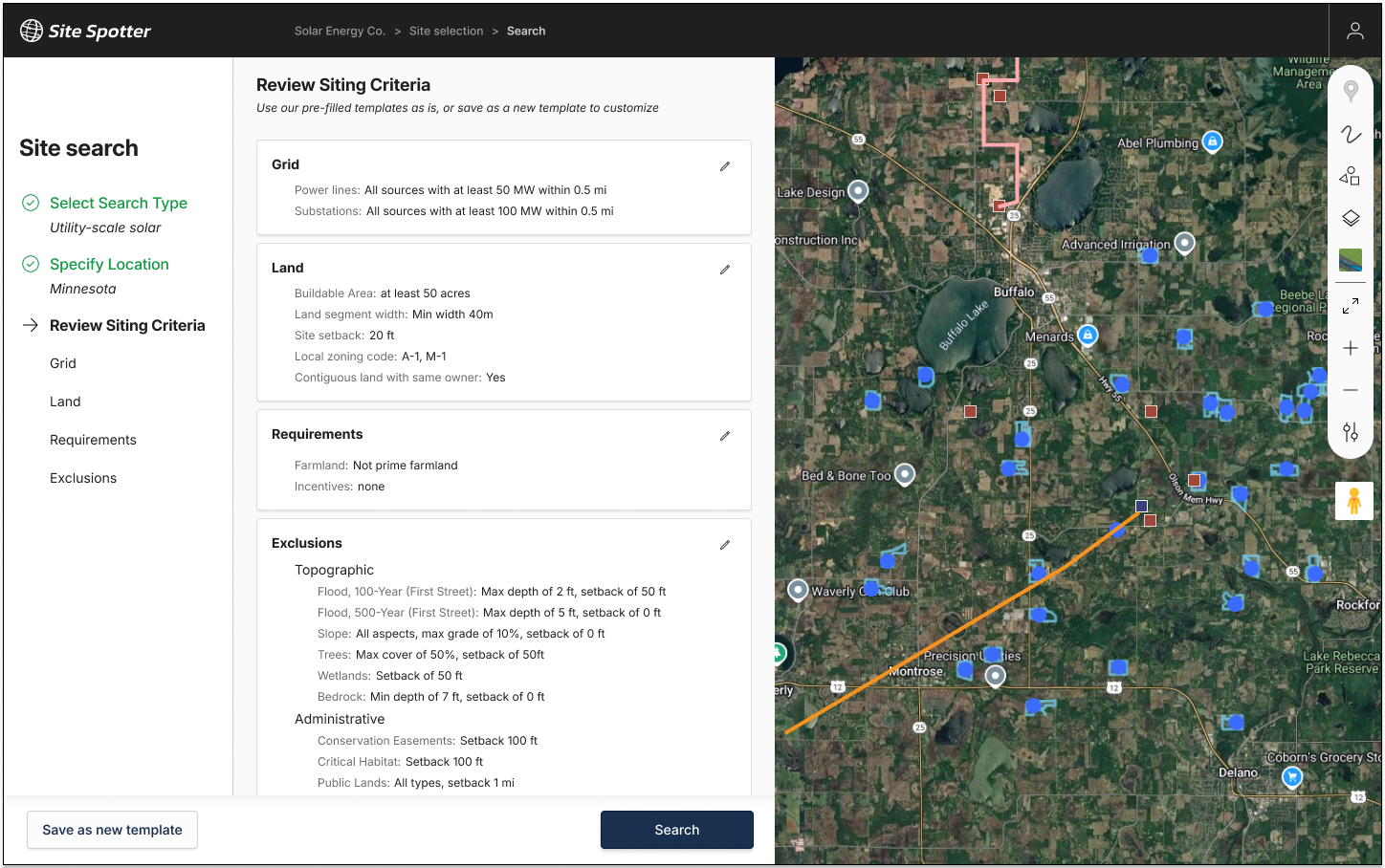This screenshot has height=868, width=1385.
Task: Click the location pin tool in map toolbar
Action: tap(1351, 92)
